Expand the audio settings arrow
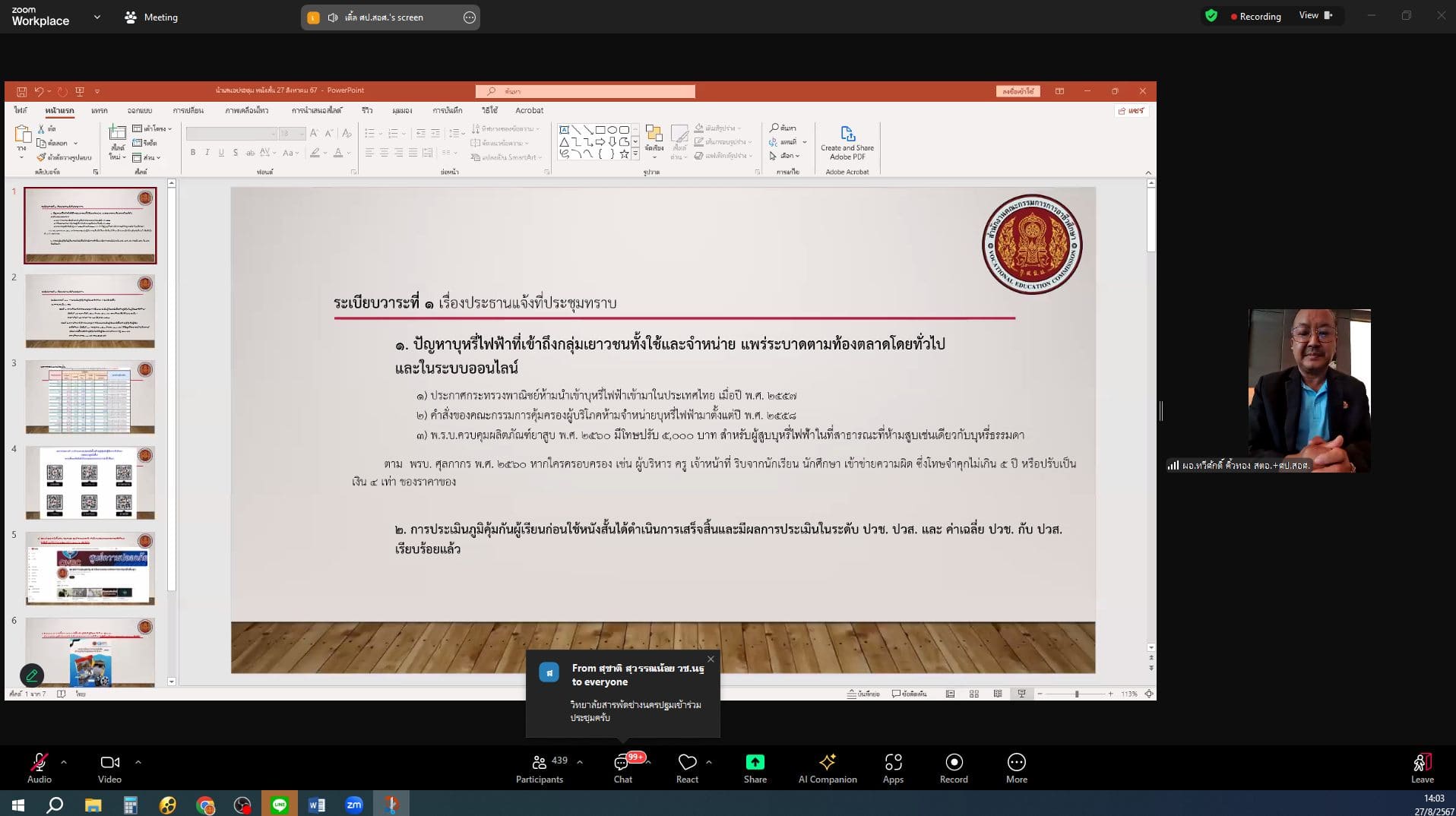 tap(64, 761)
